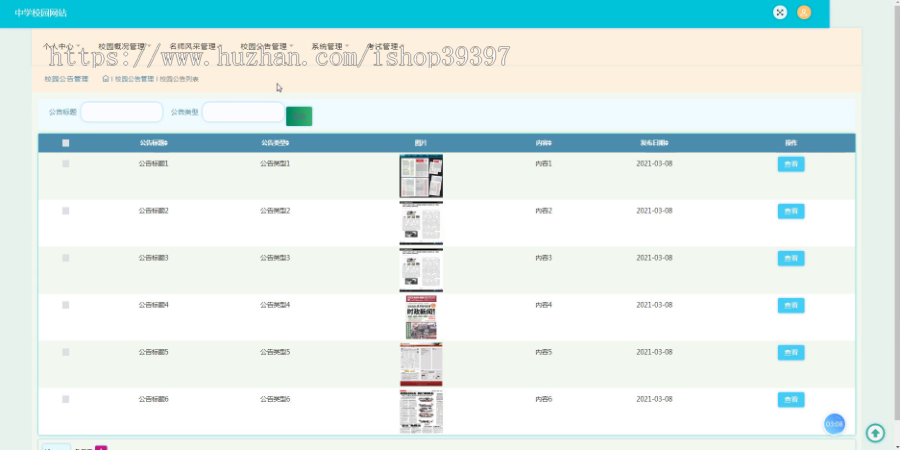
Task: Click the date 2021-03-08 in row 公告标题5
Action: pos(654,352)
